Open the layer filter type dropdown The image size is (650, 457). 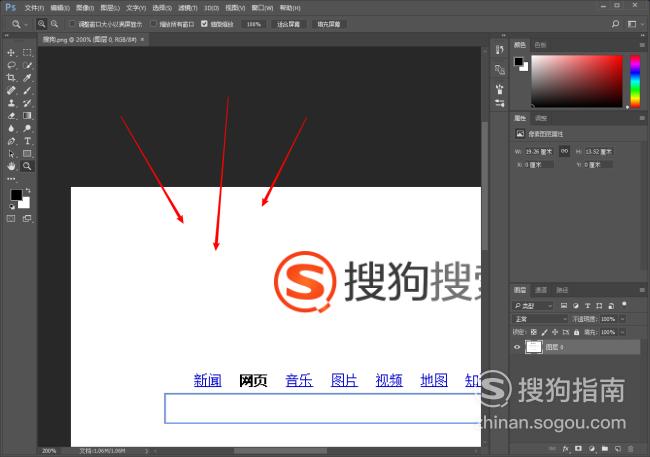tap(533, 306)
